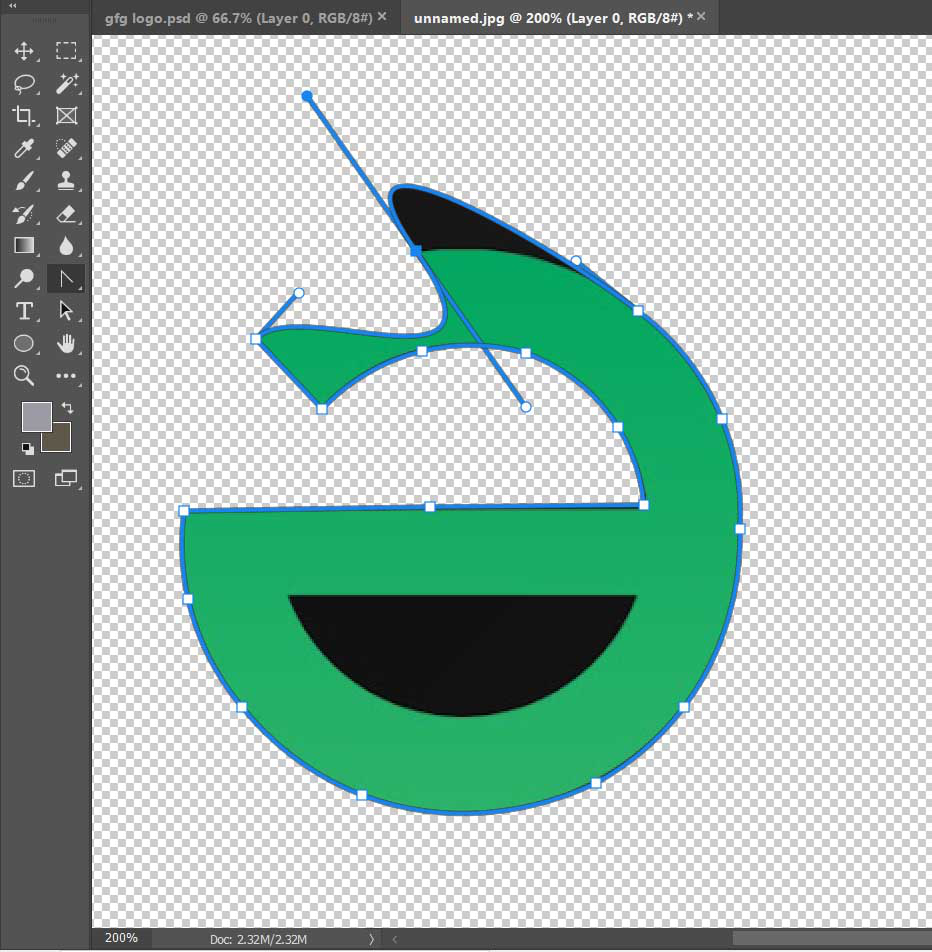Select the Lasso tool
The height and width of the screenshot is (952, 932).
[x=24, y=83]
